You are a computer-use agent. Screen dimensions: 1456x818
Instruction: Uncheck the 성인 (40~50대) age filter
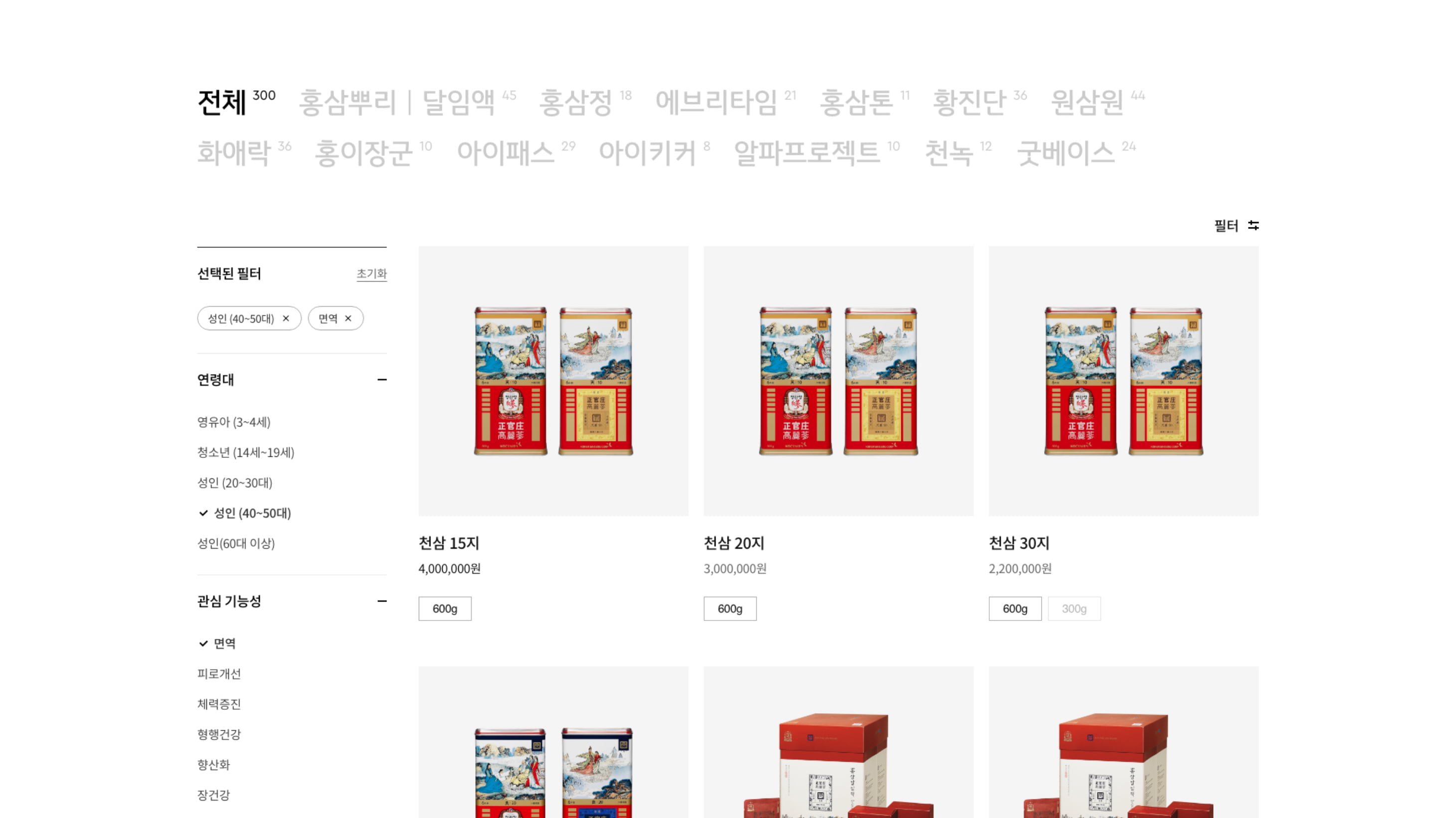245,513
